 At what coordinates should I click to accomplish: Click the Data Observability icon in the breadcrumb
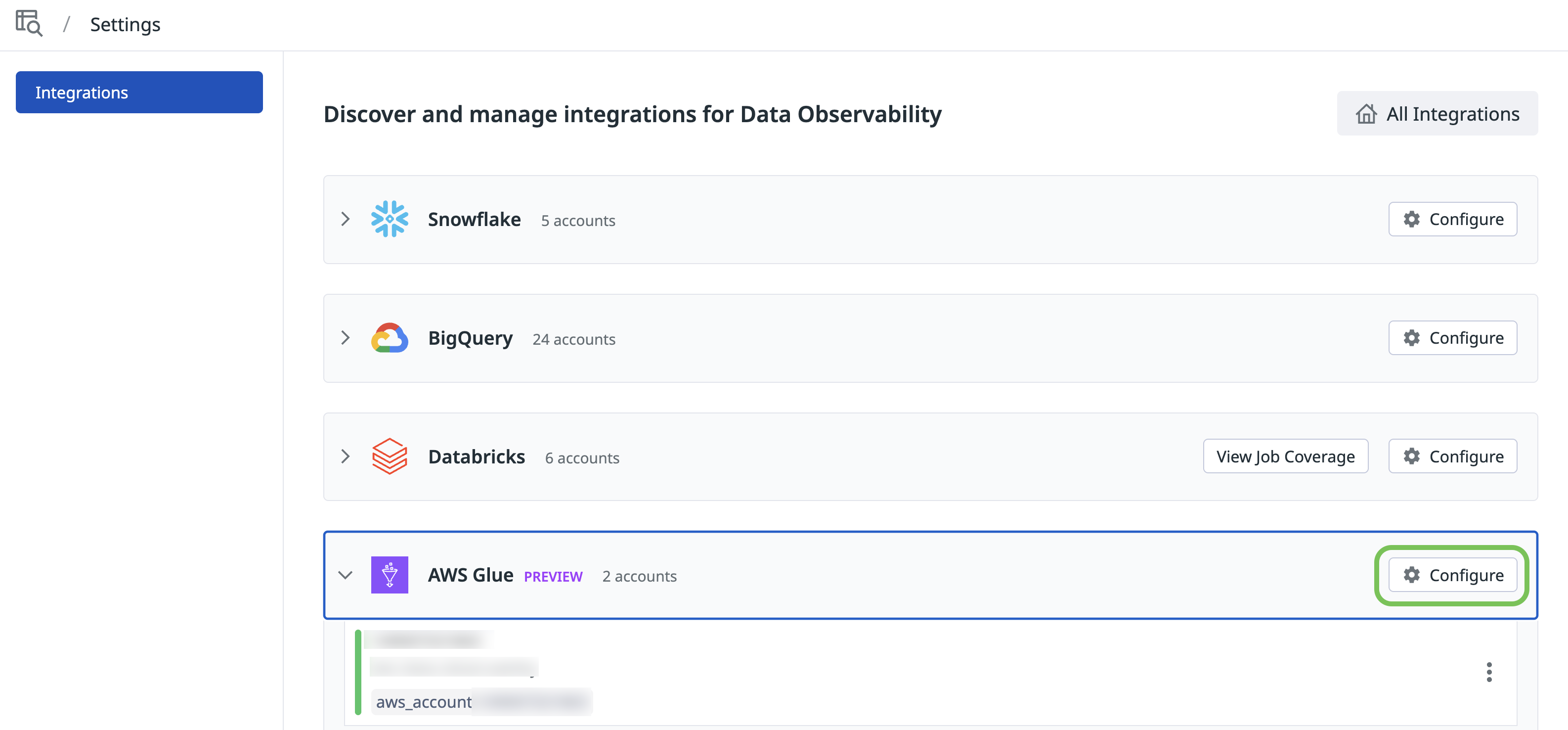pos(29,24)
